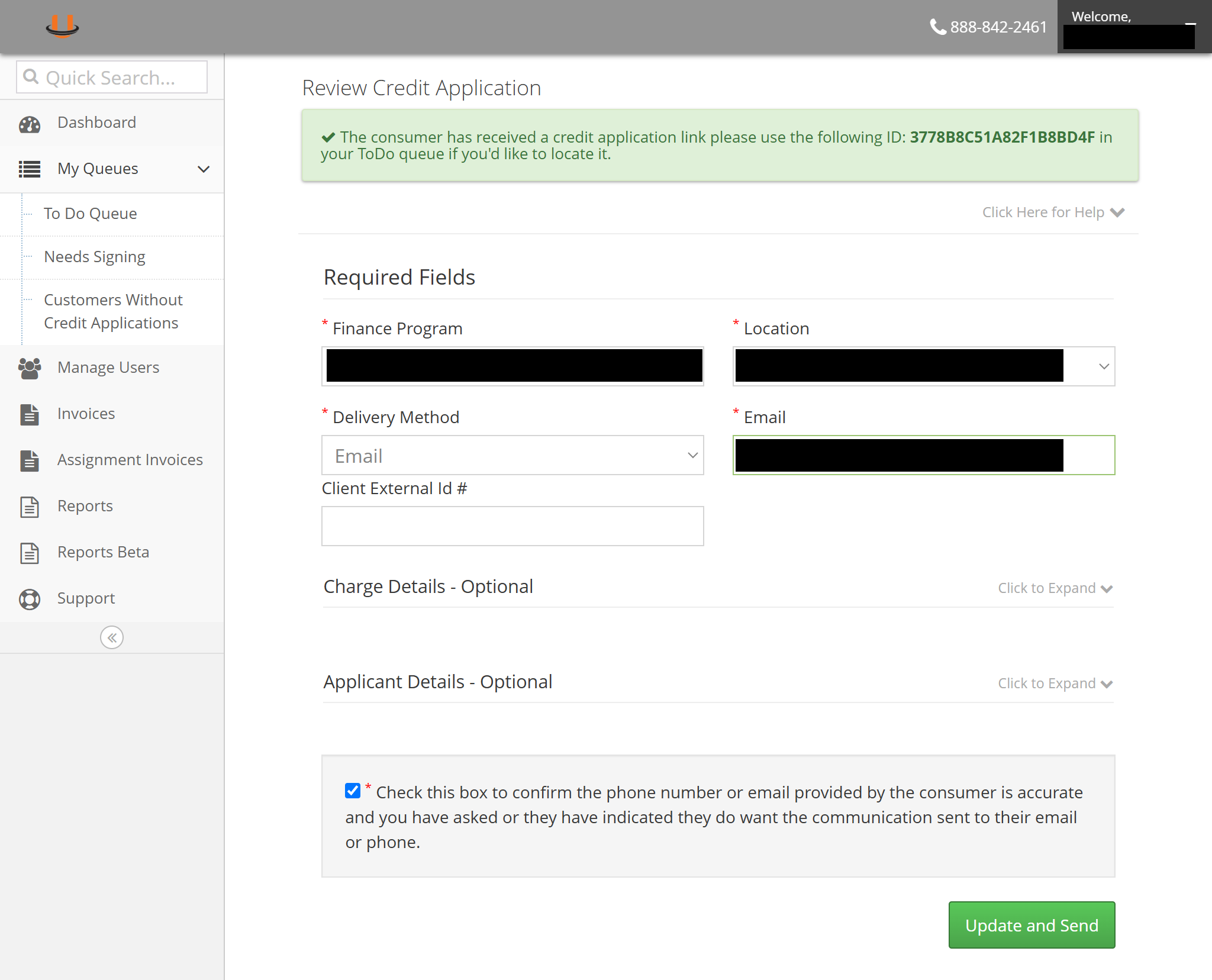Expand Charge Details - Optional section
The image size is (1212, 980).
coord(1055,588)
